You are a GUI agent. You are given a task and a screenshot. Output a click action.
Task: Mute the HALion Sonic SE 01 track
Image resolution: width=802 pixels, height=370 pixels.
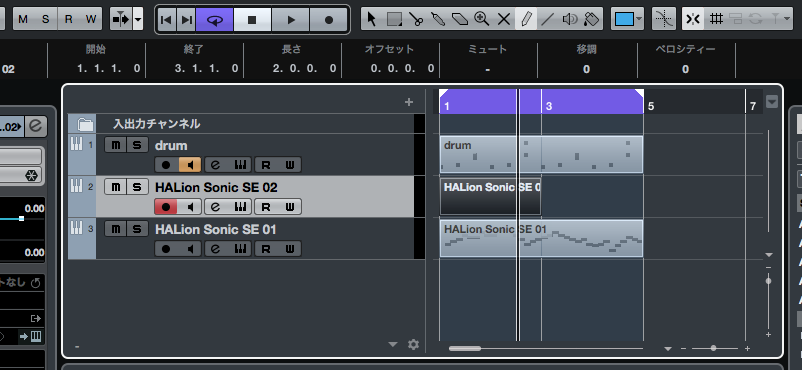[x=116, y=229]
